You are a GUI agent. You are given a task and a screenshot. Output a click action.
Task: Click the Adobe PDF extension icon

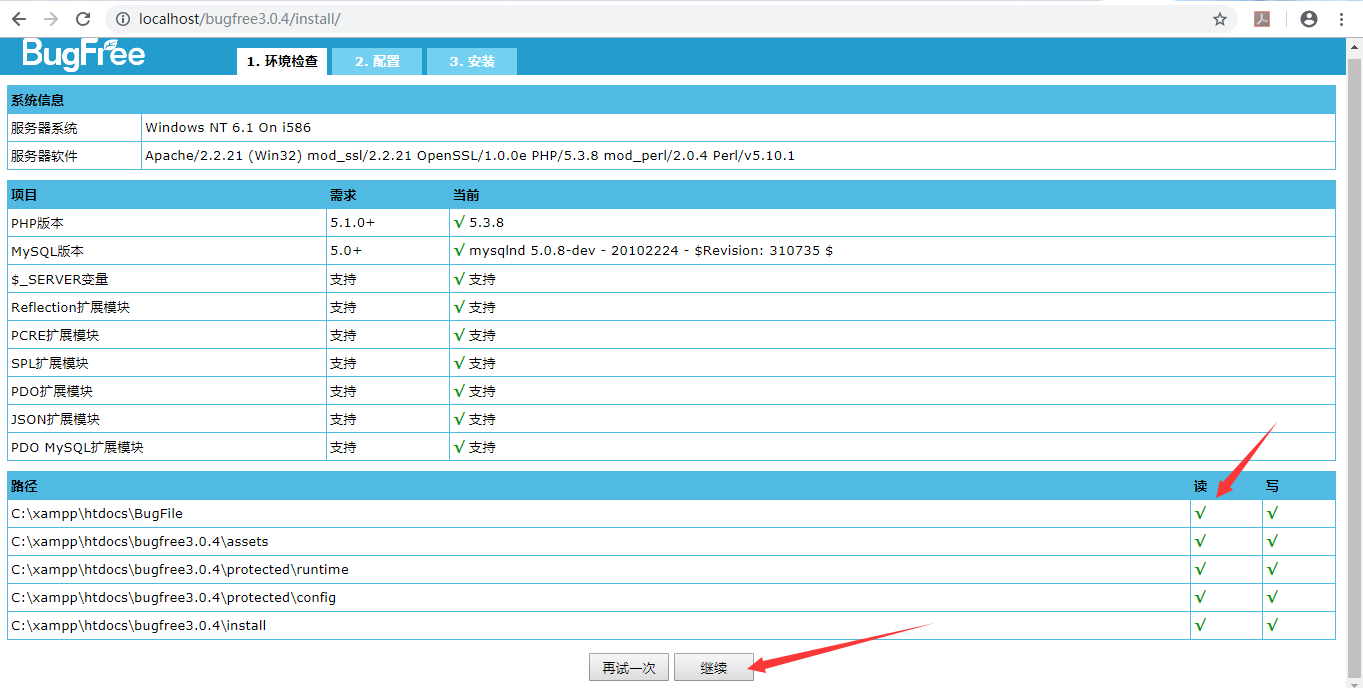point(1259,17)
